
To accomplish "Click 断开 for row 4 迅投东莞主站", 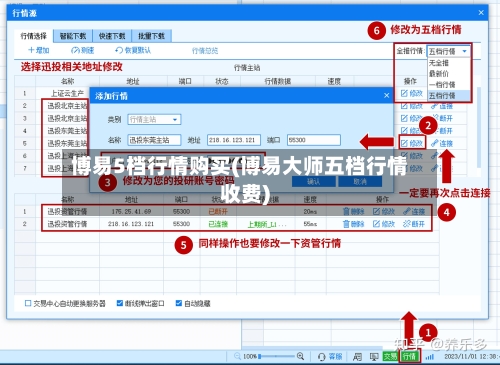I will (442, 131).
